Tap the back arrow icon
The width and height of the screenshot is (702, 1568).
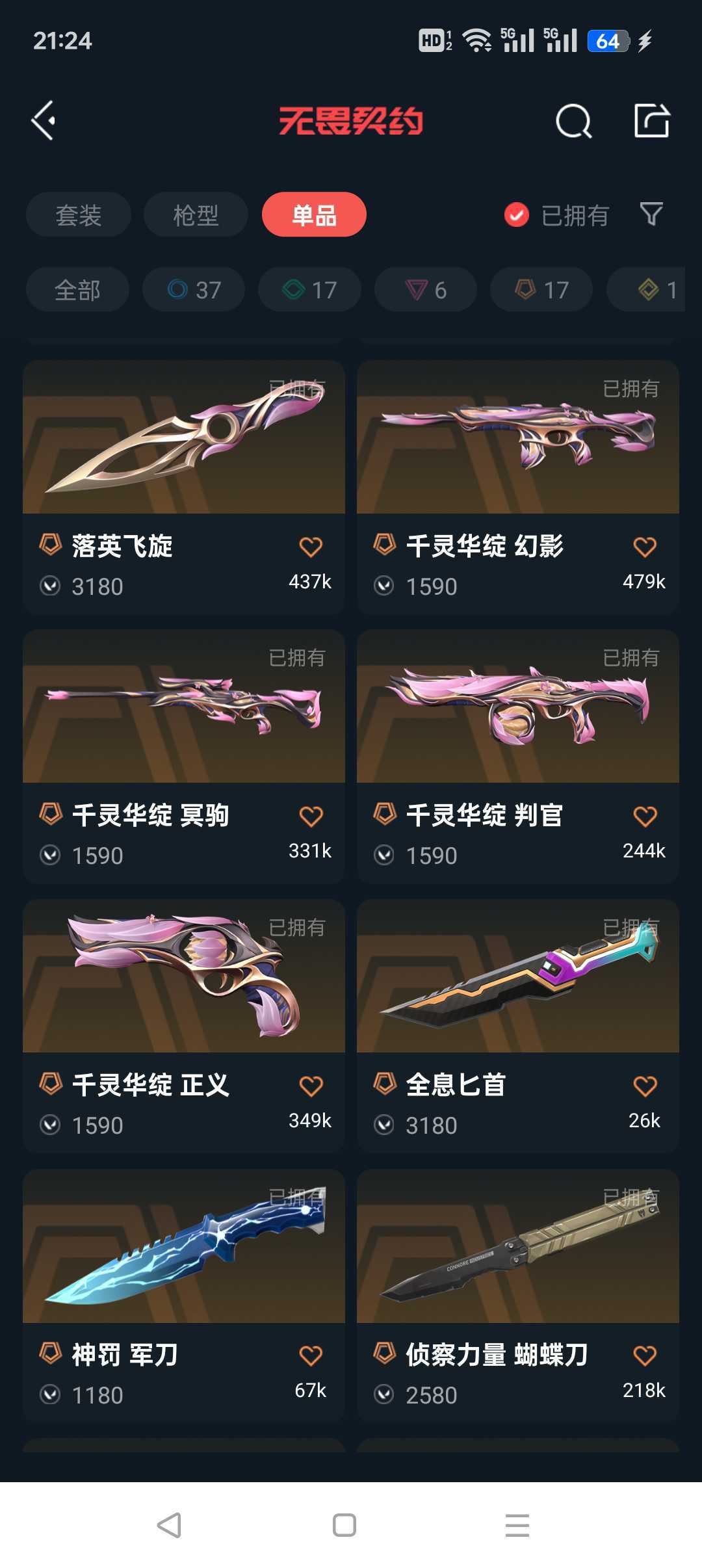coord(44,120)
